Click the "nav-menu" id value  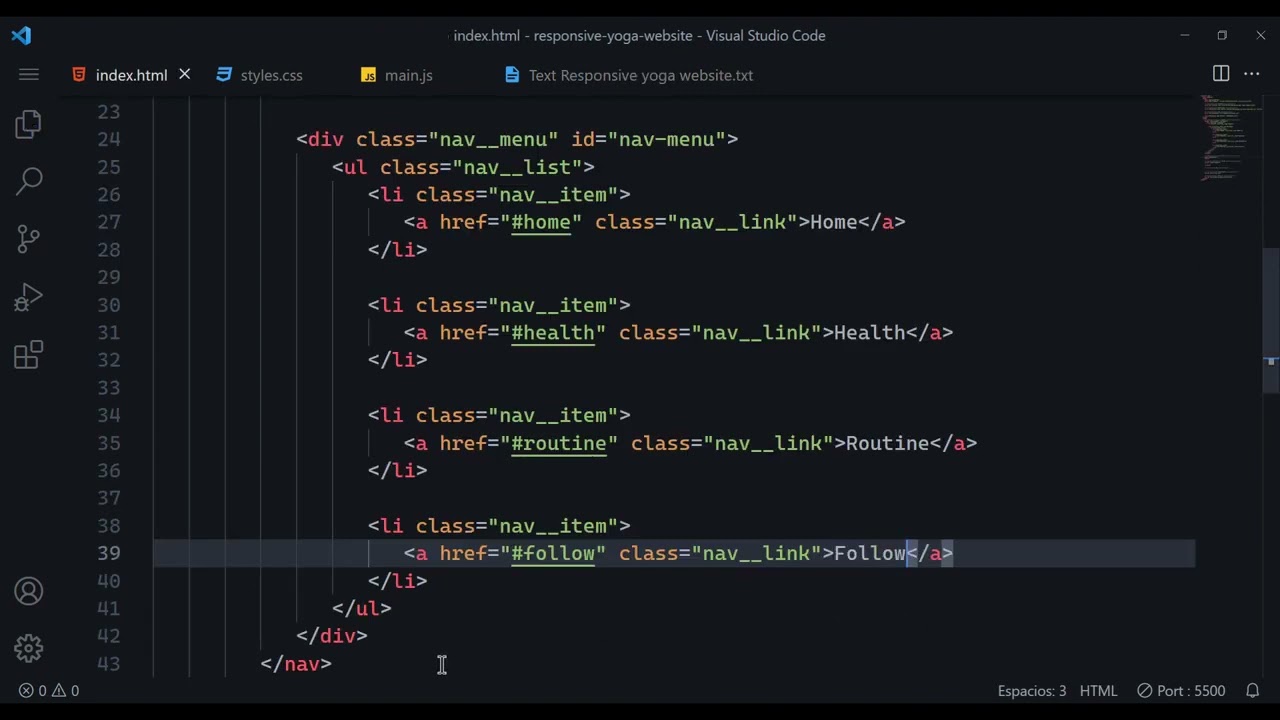pos(667,139)
